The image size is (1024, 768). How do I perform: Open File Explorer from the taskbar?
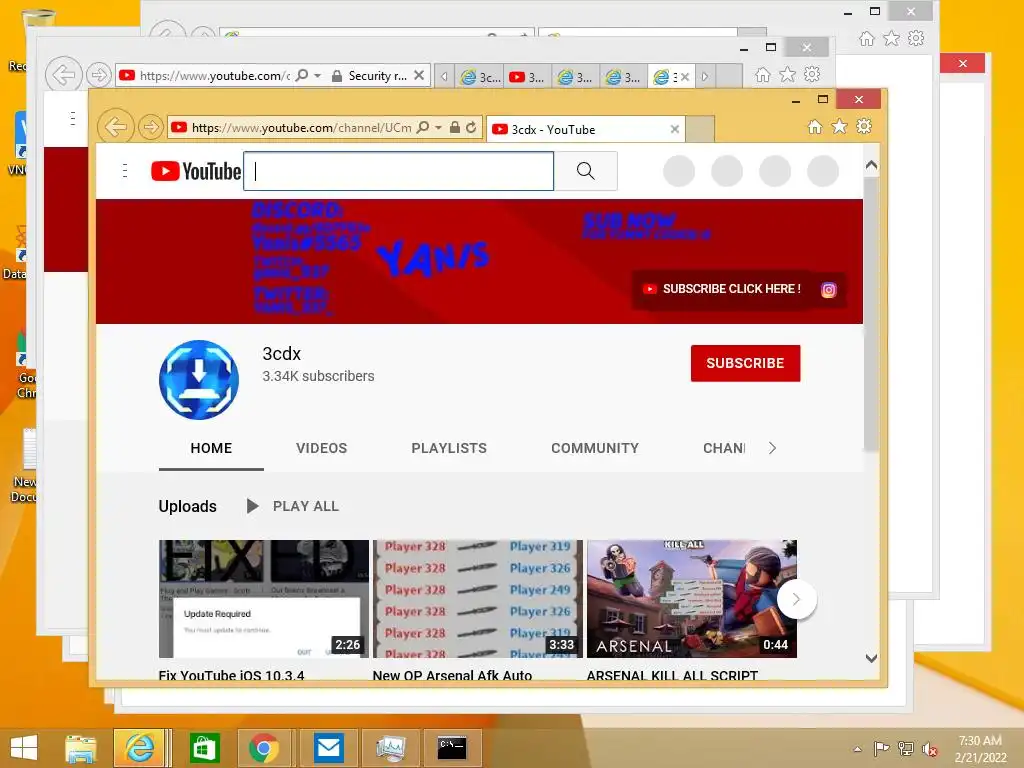point(80,748)
